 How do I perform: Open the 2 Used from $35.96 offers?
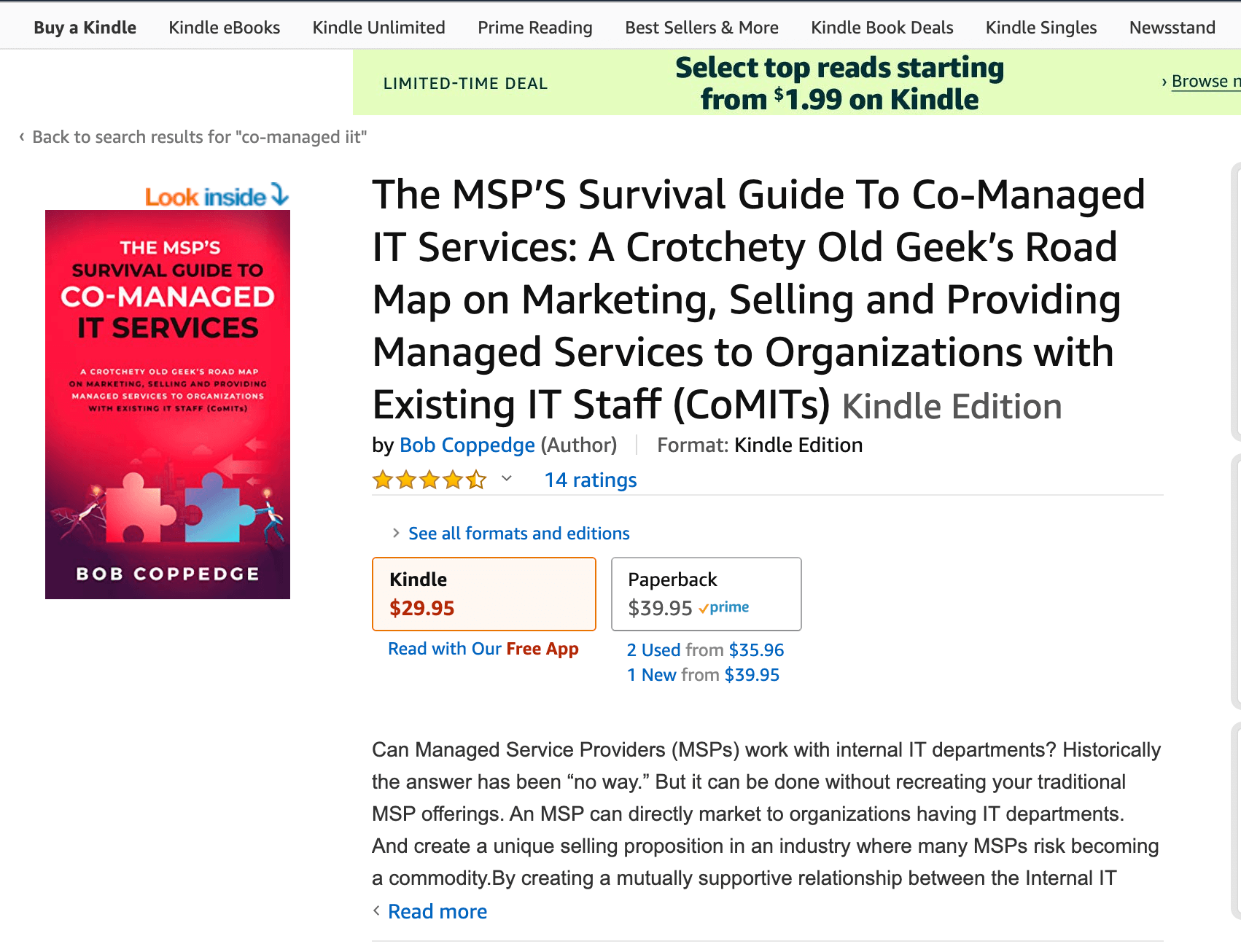[705, 649]
